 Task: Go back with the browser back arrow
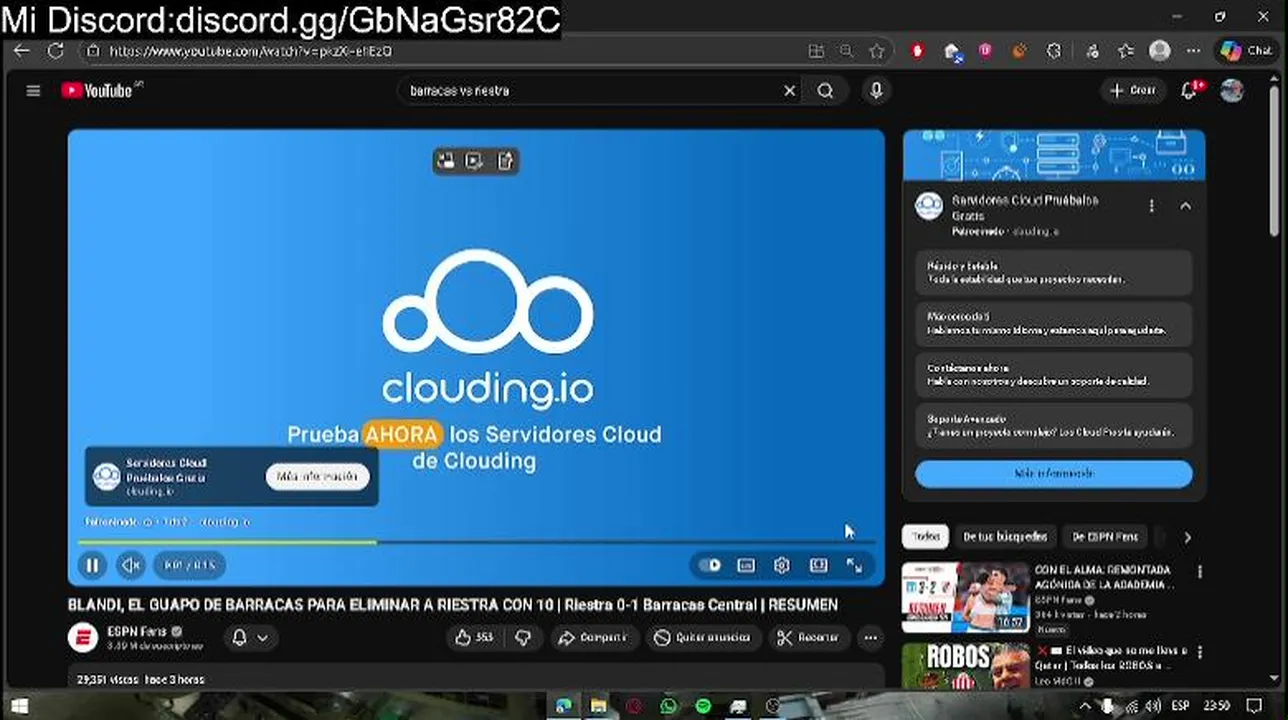click(x=22, y=51)
